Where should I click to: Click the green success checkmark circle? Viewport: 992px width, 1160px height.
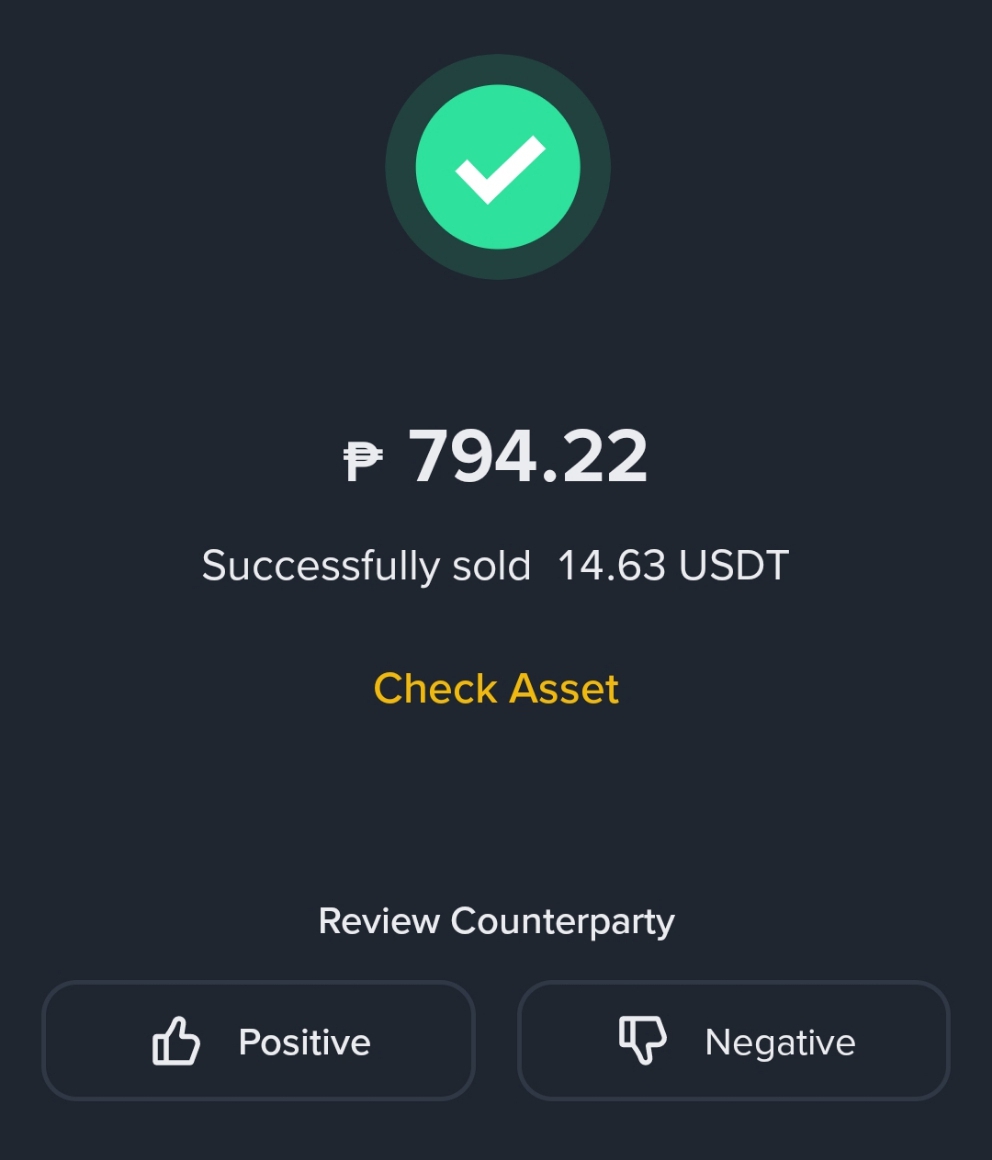pyautogui.click(x=498, y=166)
